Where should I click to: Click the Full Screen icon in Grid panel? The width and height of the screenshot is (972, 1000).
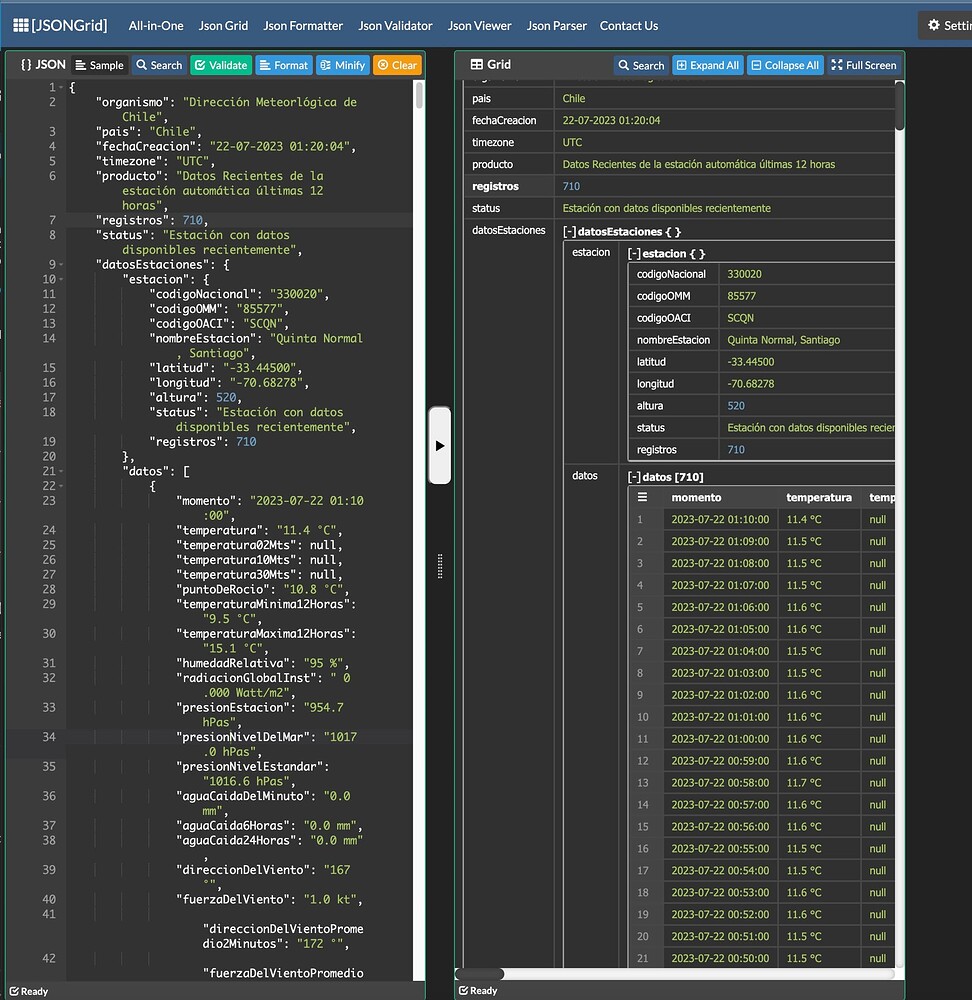(838, 64)
